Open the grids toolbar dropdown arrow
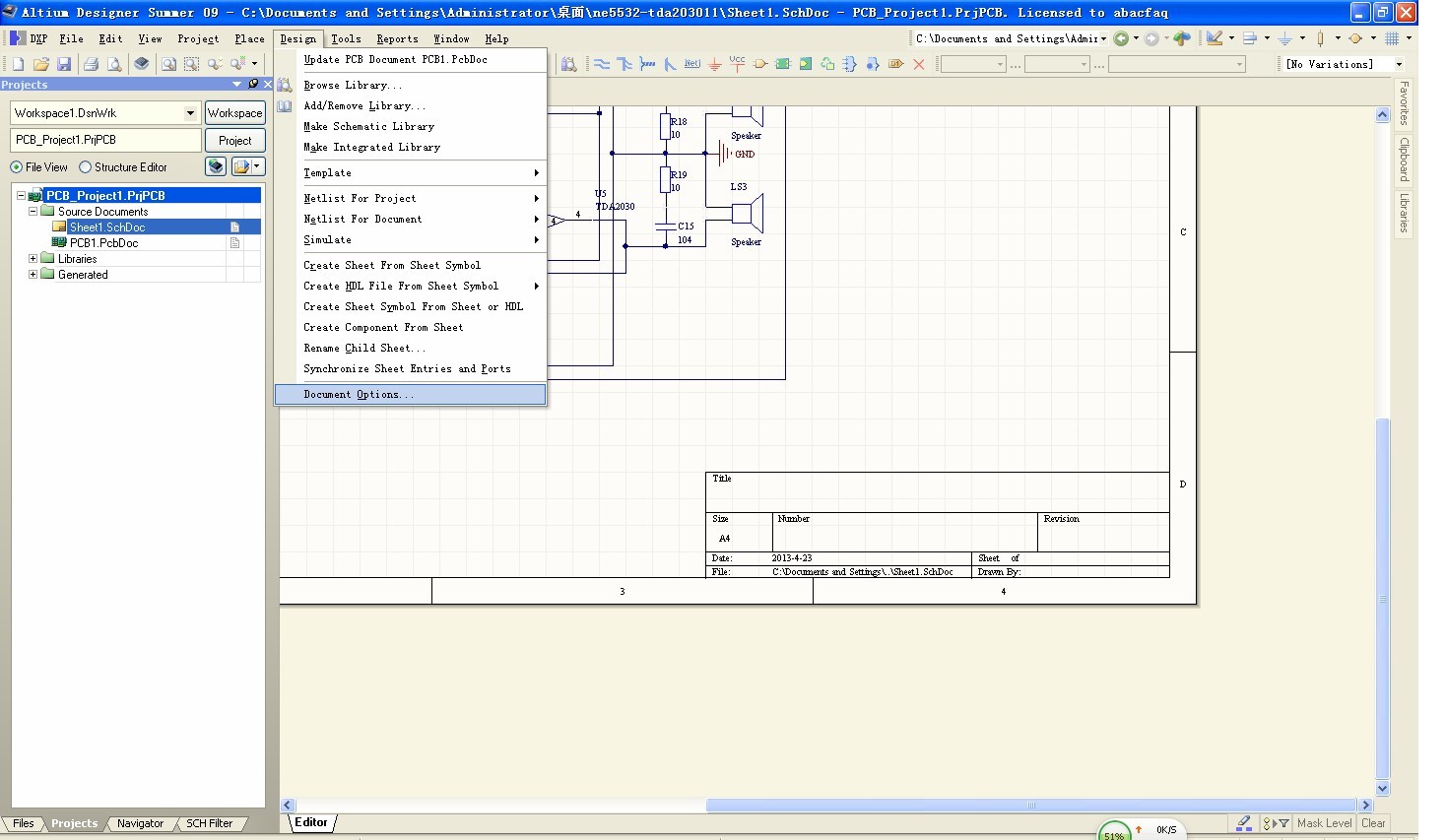The width and height of the screenshot is (1446, 840). click(x=1409, y=38)
